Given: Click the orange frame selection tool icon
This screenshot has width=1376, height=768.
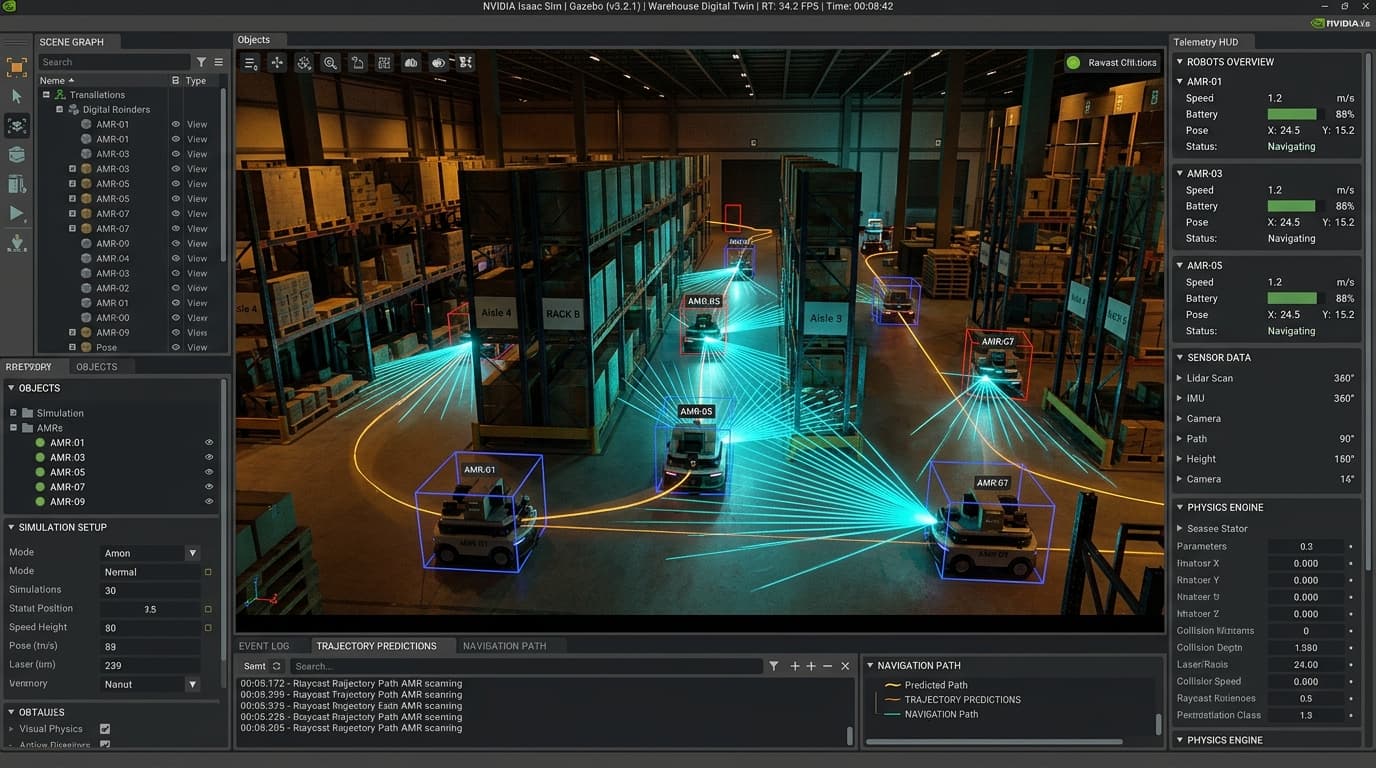Looking at the screenshot, I should coord(16,67).
